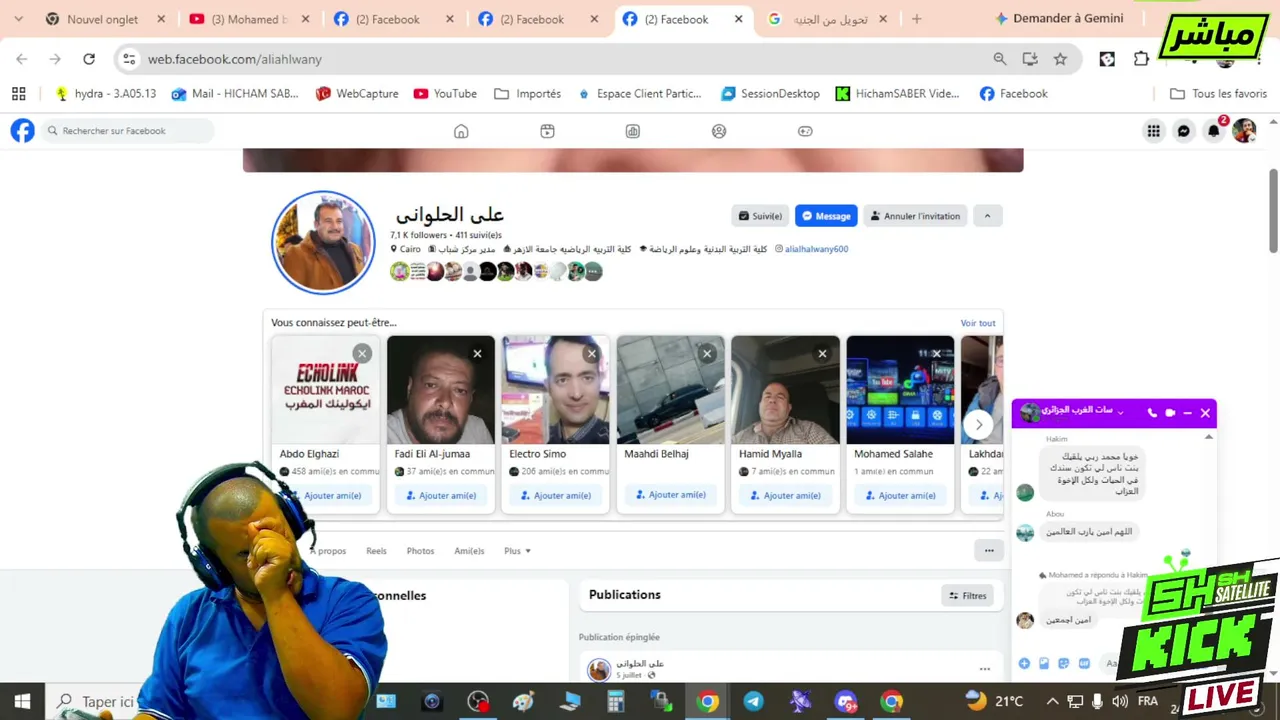This screenshot has height=720, width=1280.
Task: Click the page vertical scrollbar
Action: pyautogui.click(x=1273, y=210)
